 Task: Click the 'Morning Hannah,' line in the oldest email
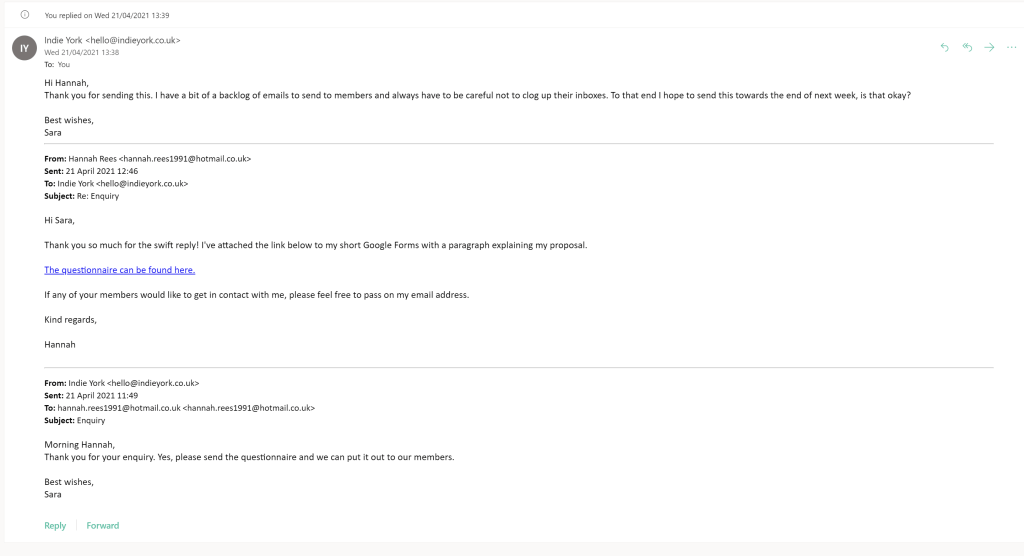pyautogui.click(x=80, y=444)
